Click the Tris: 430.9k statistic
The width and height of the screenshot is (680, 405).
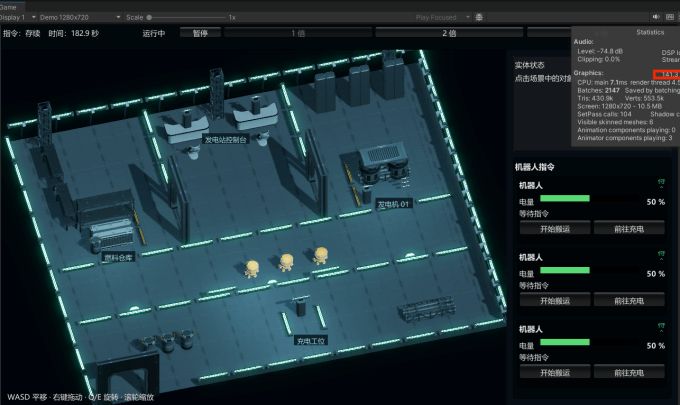pos(595,98)
